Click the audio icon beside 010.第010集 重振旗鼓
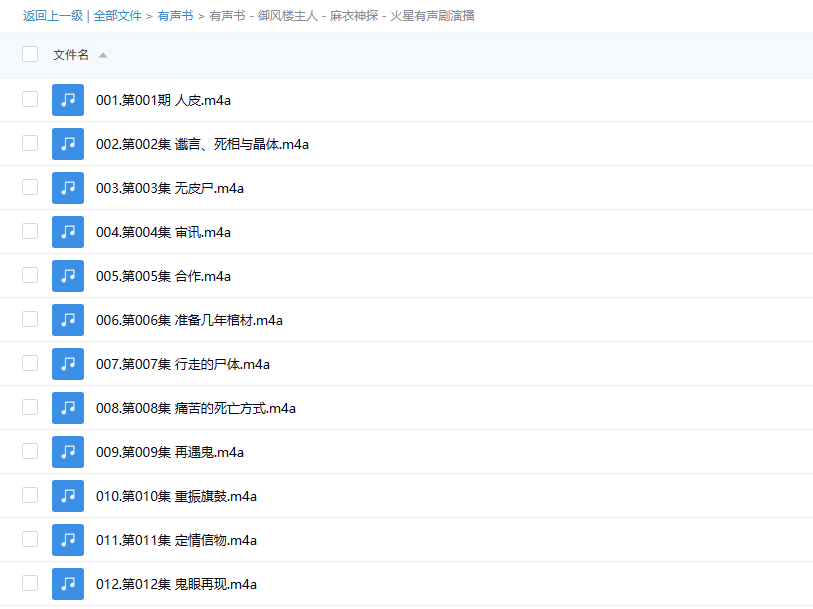The width and height of the screenshot is (813, 609). tap(68, 496)
